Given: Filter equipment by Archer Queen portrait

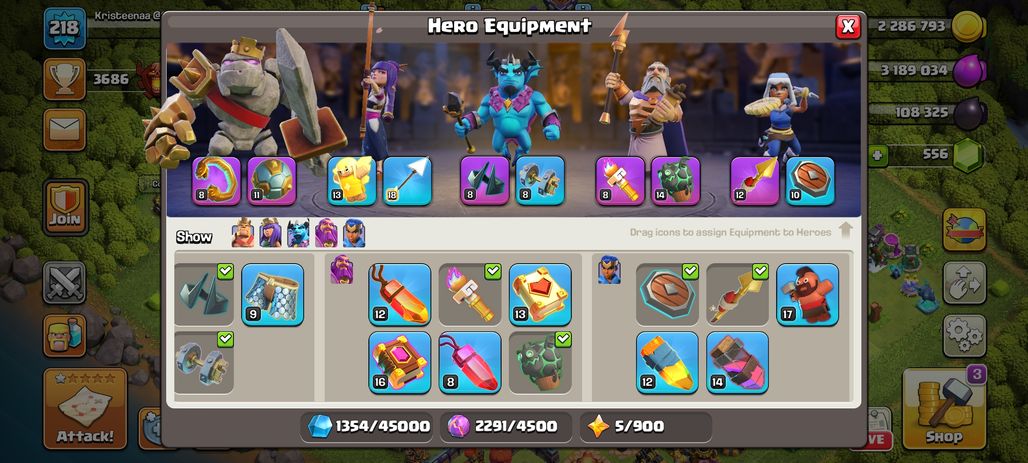Looking at the screenshot, I should (270, 233).
